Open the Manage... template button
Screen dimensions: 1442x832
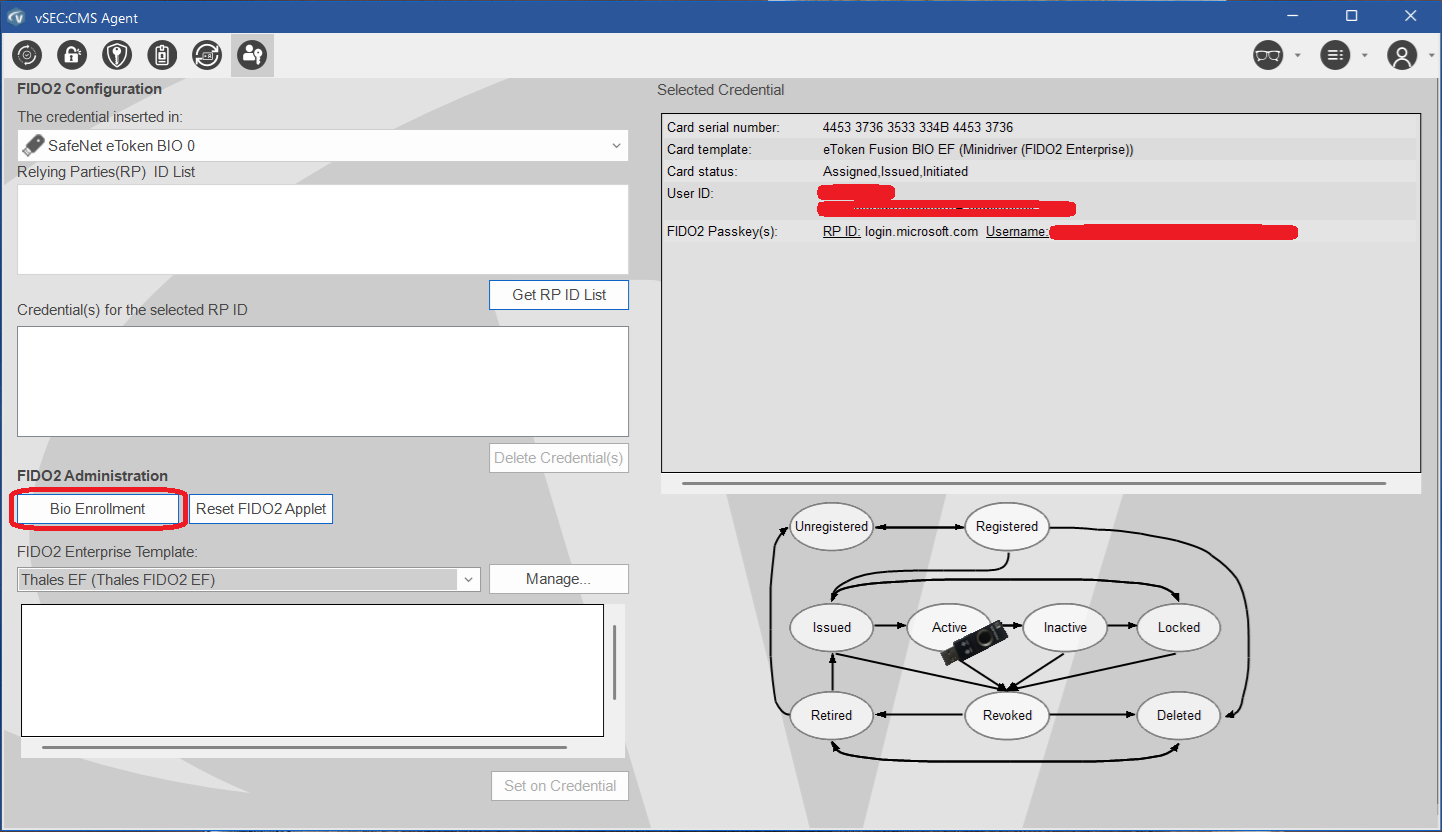point(559,579)
